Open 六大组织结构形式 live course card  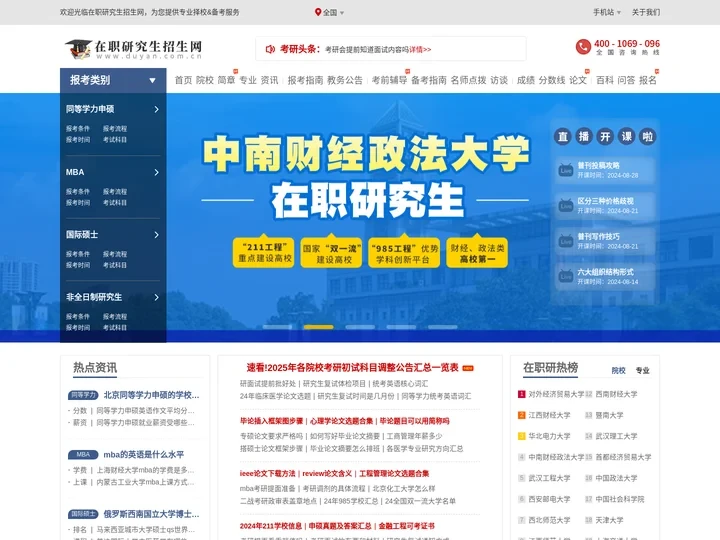pyautogui.click(x=605, y=276)
